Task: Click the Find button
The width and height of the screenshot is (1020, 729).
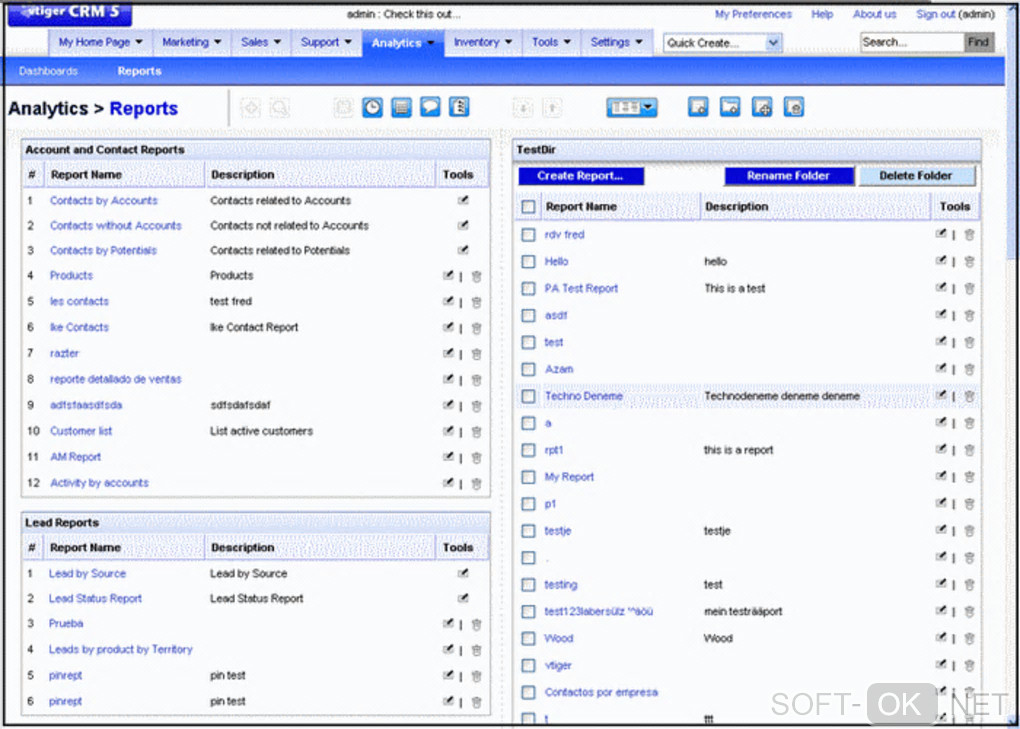Action: [978, 42]
